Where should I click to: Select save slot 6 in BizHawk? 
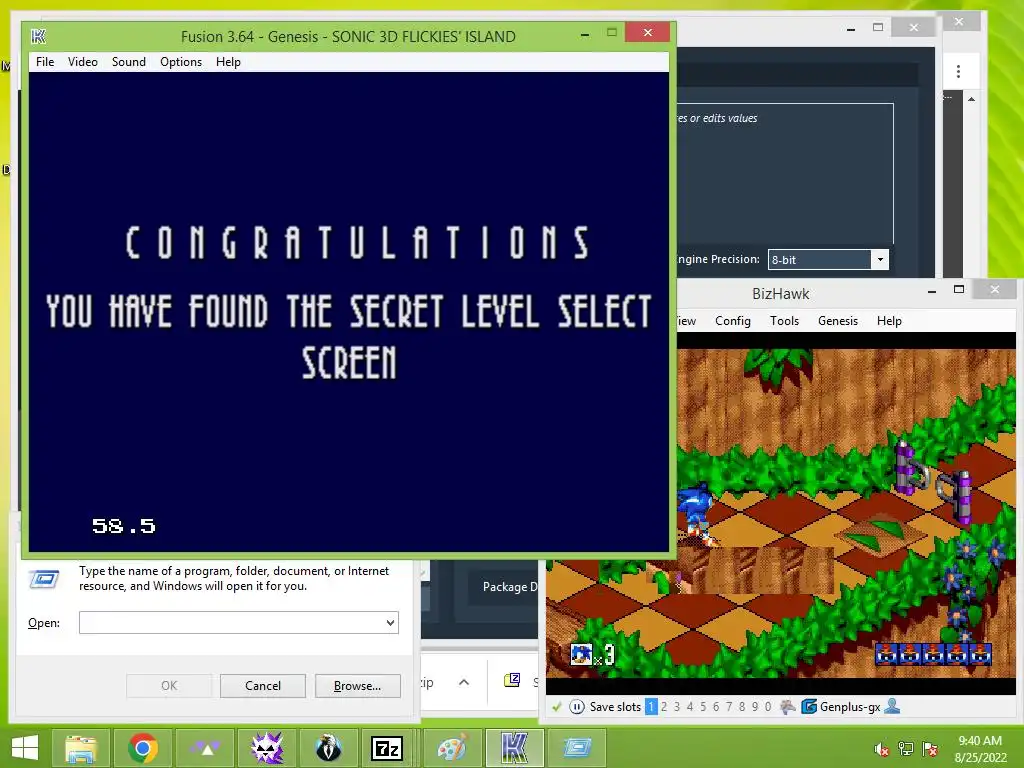pyautogui.click(x=716, y=707)
